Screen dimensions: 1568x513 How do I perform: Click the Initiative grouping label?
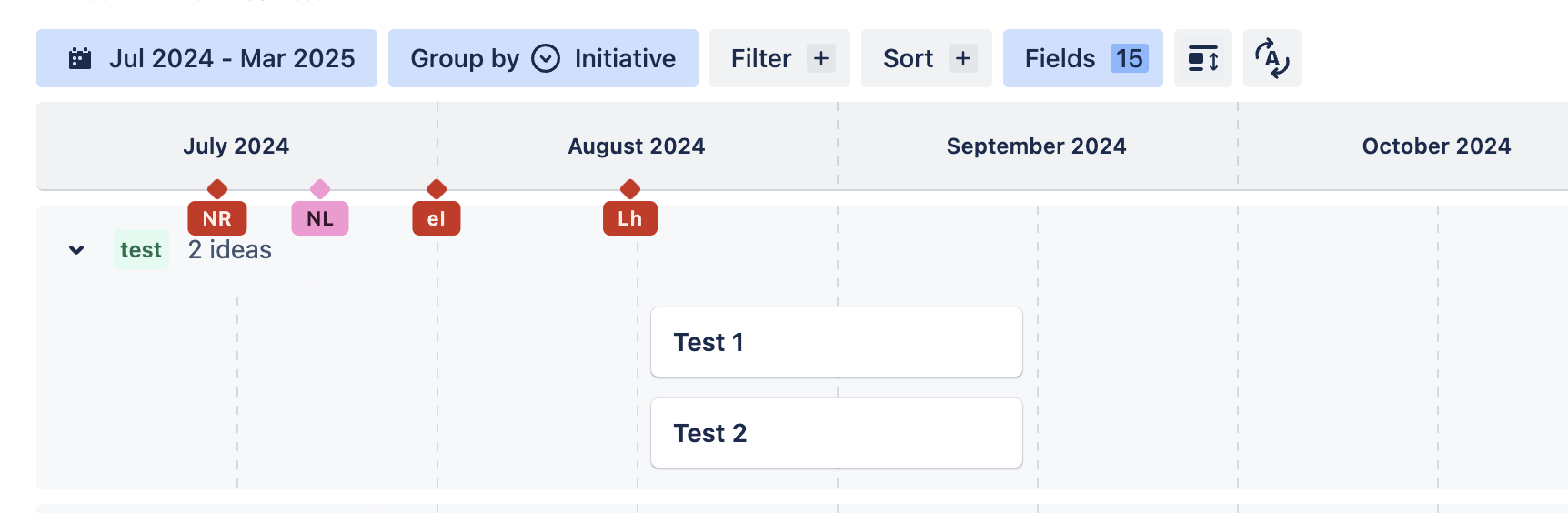click(625, 58)
